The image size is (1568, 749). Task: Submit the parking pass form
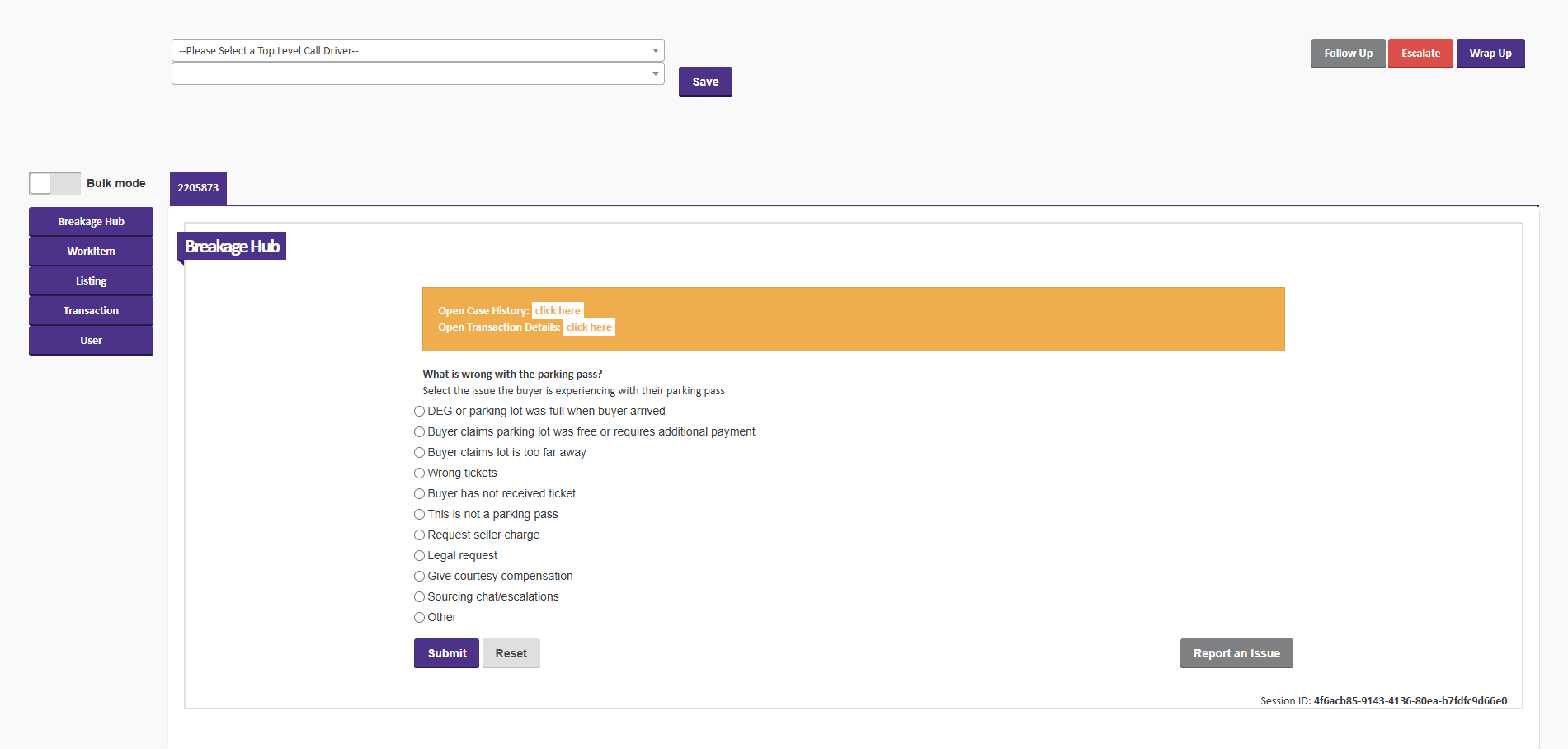[446, 653]
